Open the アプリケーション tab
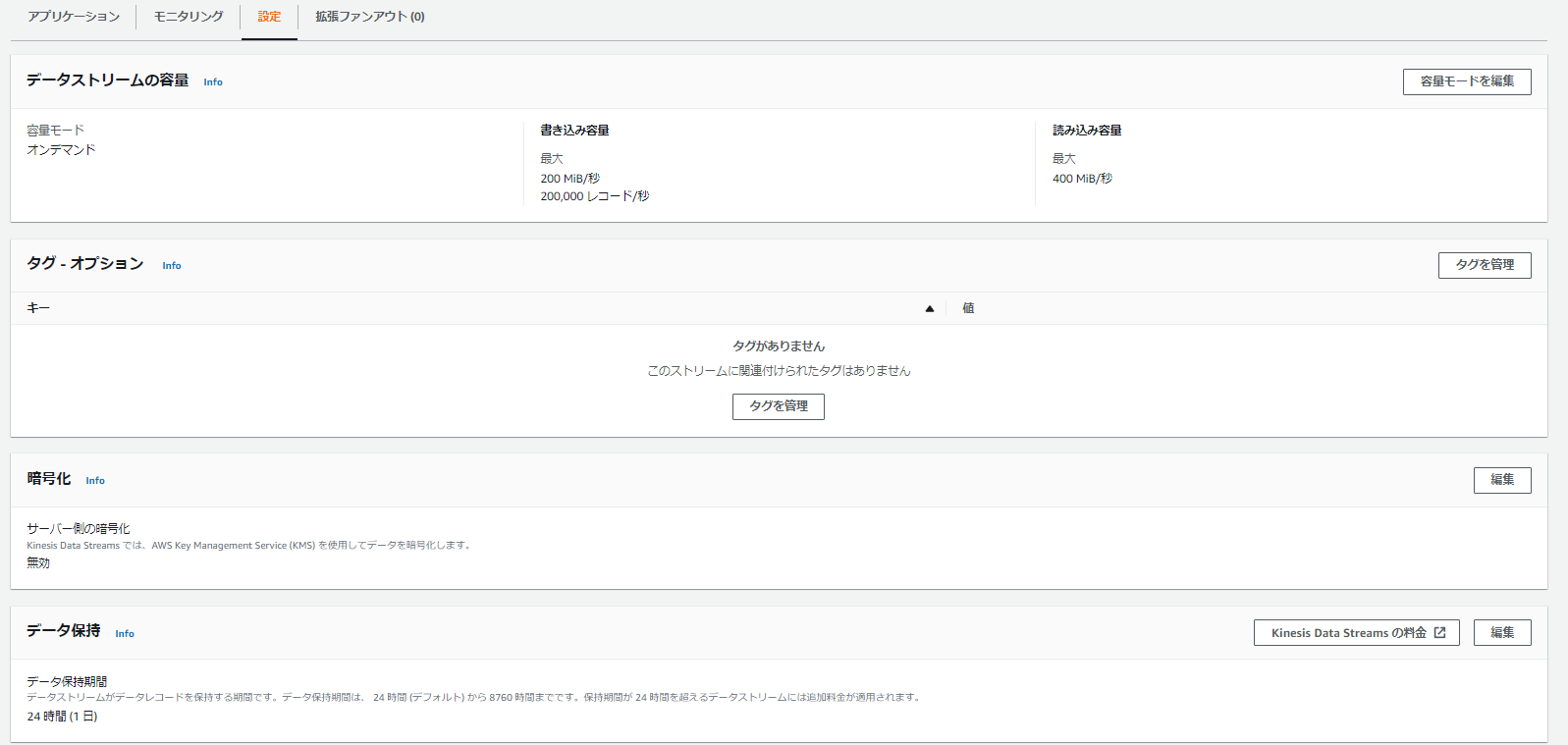 (74, 17)
